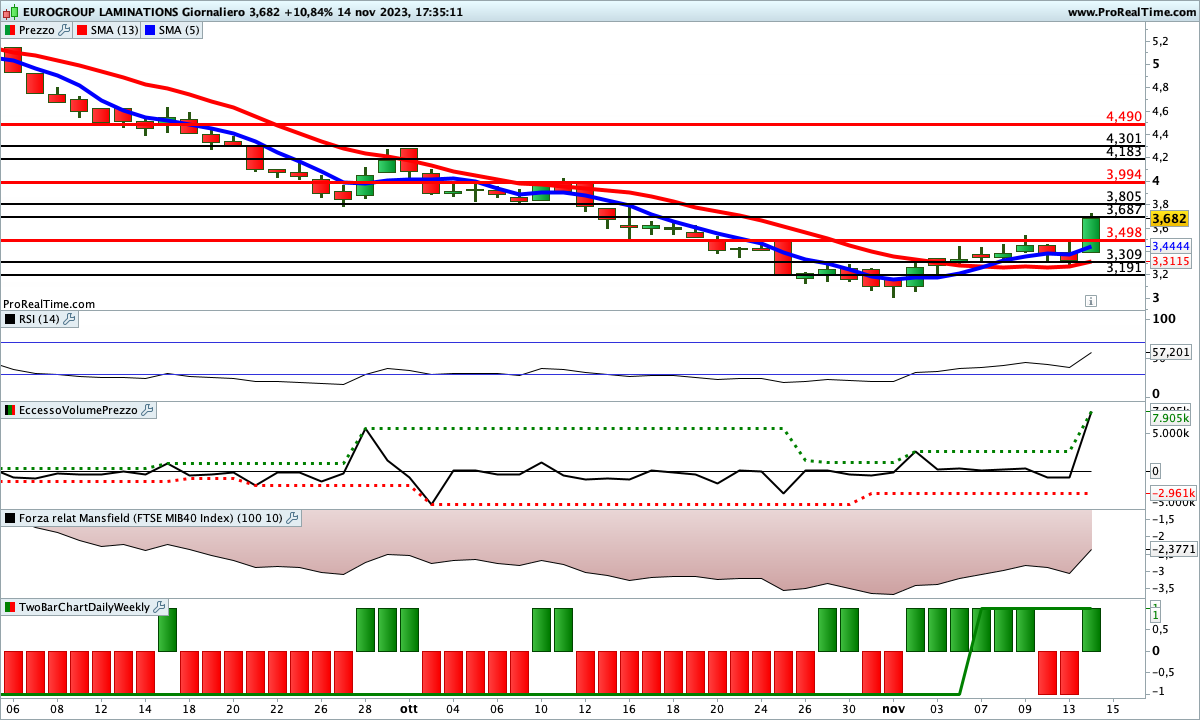Click the 4,183 level label
This screenshot has height=720, width=1200.
click(1124, 151)
